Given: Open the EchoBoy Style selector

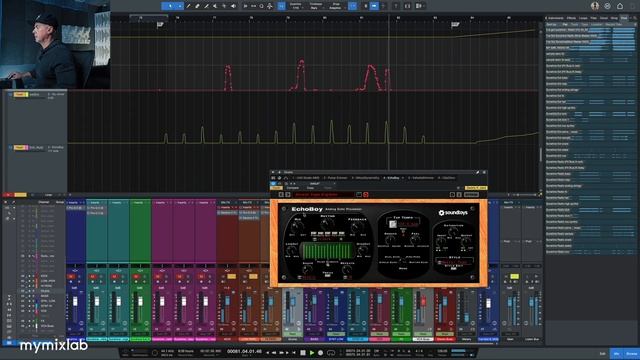Looking at the screenshot, I should click(x=454, y=262).
